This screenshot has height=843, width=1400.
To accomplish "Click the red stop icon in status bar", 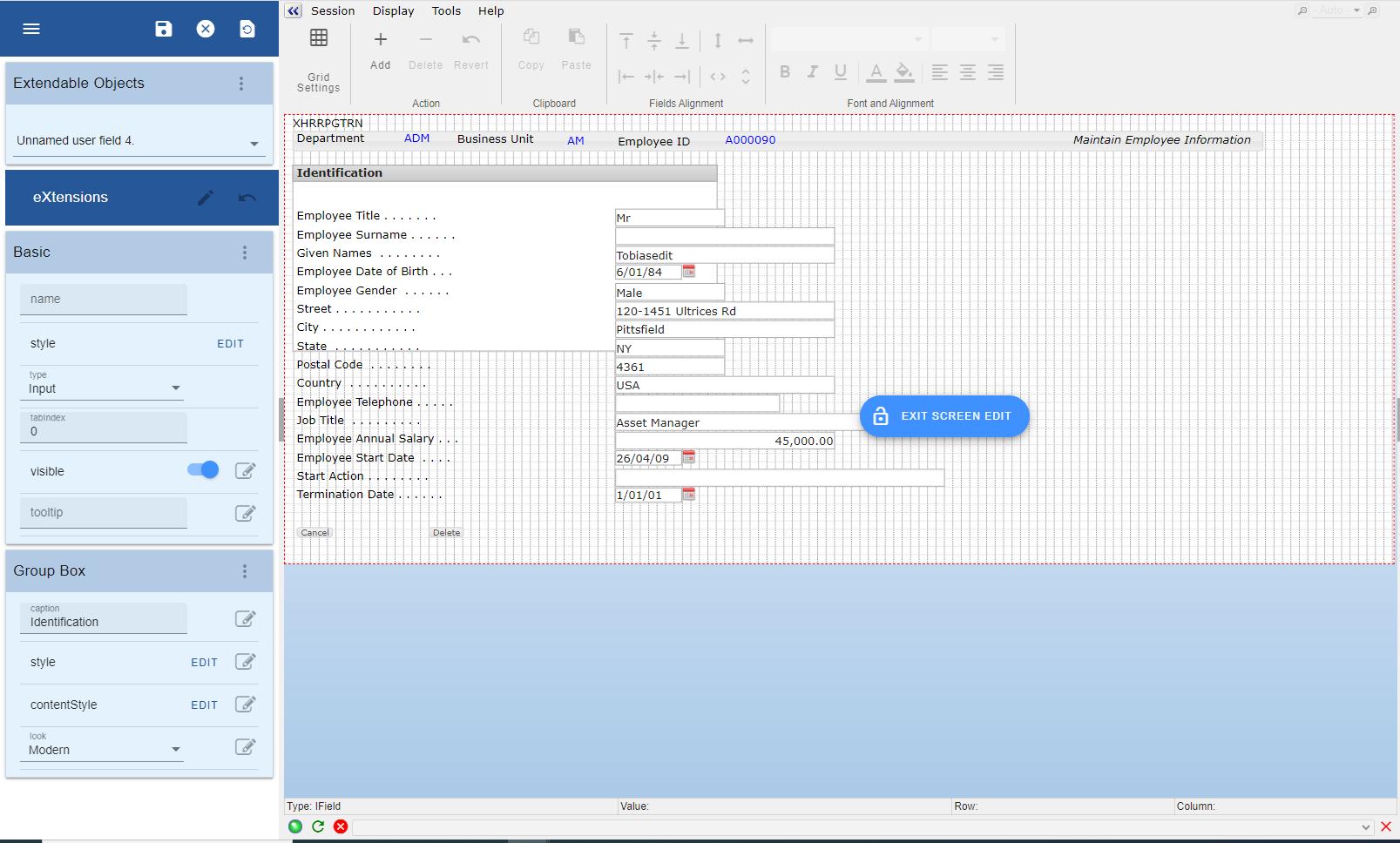I will tap(341, 826).
